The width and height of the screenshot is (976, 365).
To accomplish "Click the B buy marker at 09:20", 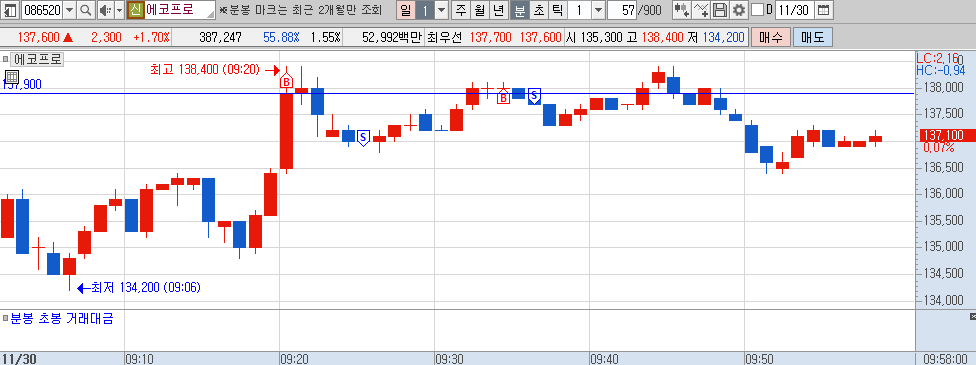I will (286, 80).
